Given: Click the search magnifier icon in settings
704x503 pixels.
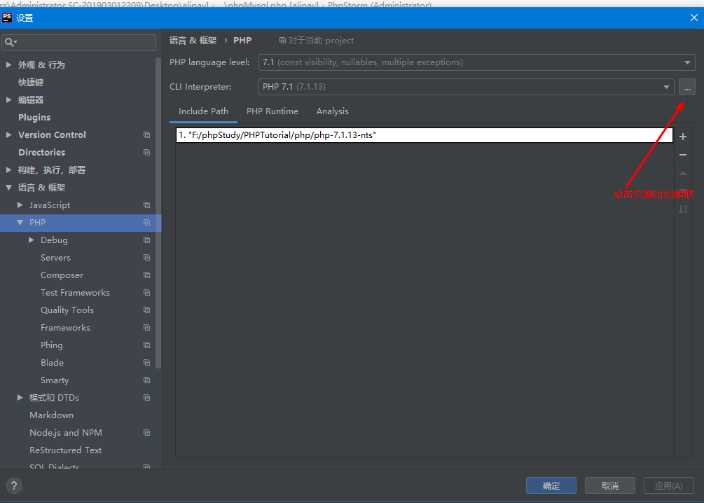Looking at the screenshot, I should tap(9, 42).
